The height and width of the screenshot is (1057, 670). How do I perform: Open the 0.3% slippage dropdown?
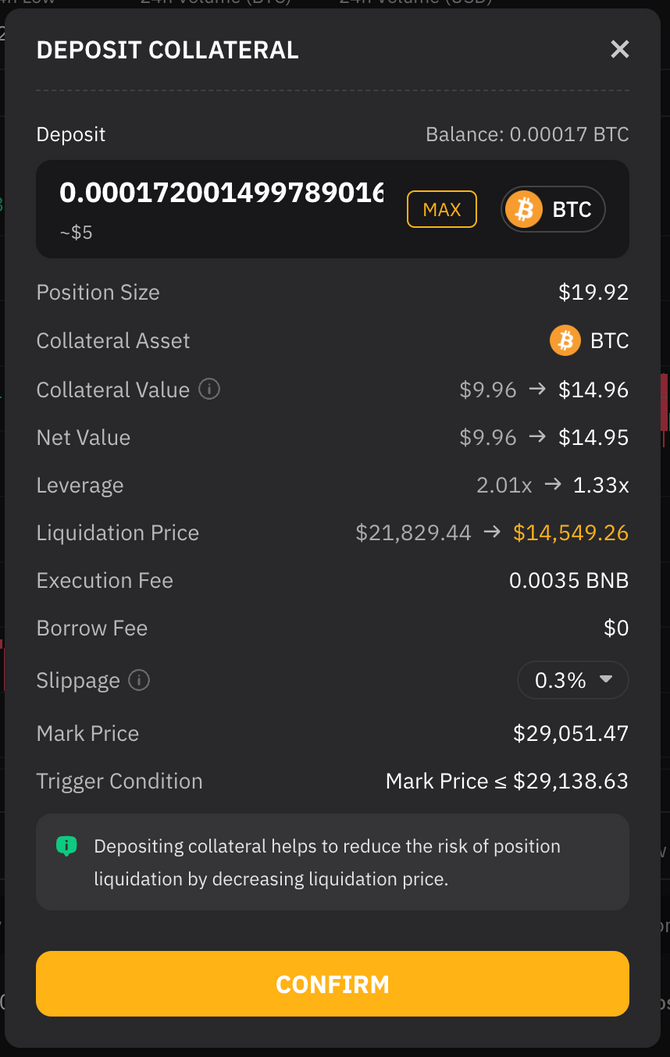(x=572, y=681)
